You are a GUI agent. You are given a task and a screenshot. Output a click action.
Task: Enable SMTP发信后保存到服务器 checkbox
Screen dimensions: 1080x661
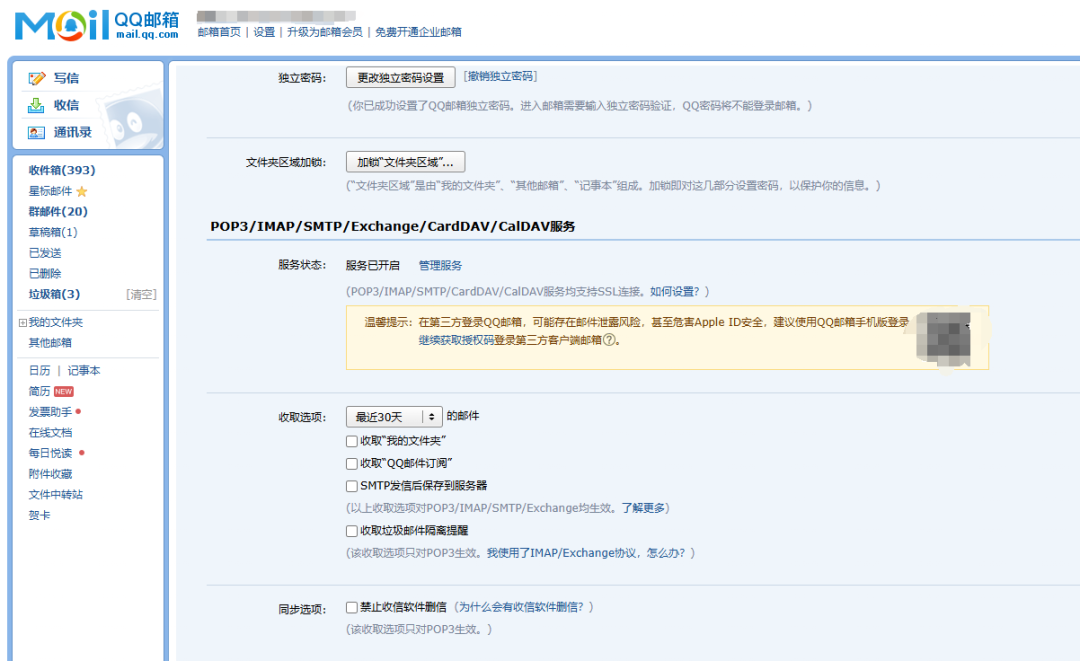[352, 486]
